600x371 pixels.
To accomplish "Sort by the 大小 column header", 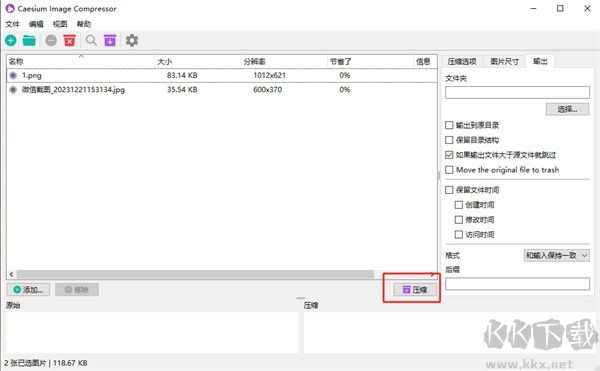I will pyautogui.click(x=198, y=62).
